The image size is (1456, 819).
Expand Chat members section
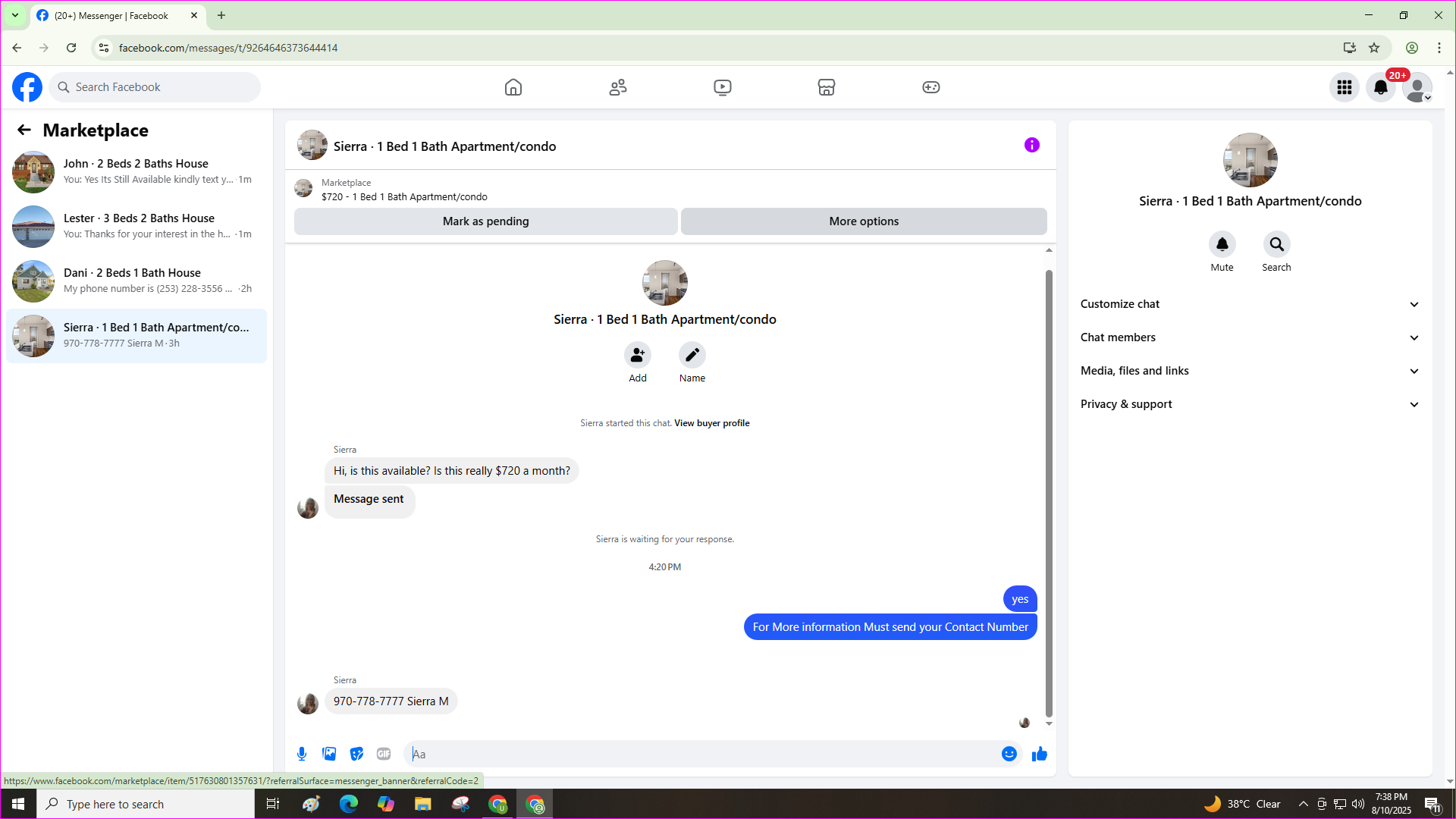[x=1250, y=337]
